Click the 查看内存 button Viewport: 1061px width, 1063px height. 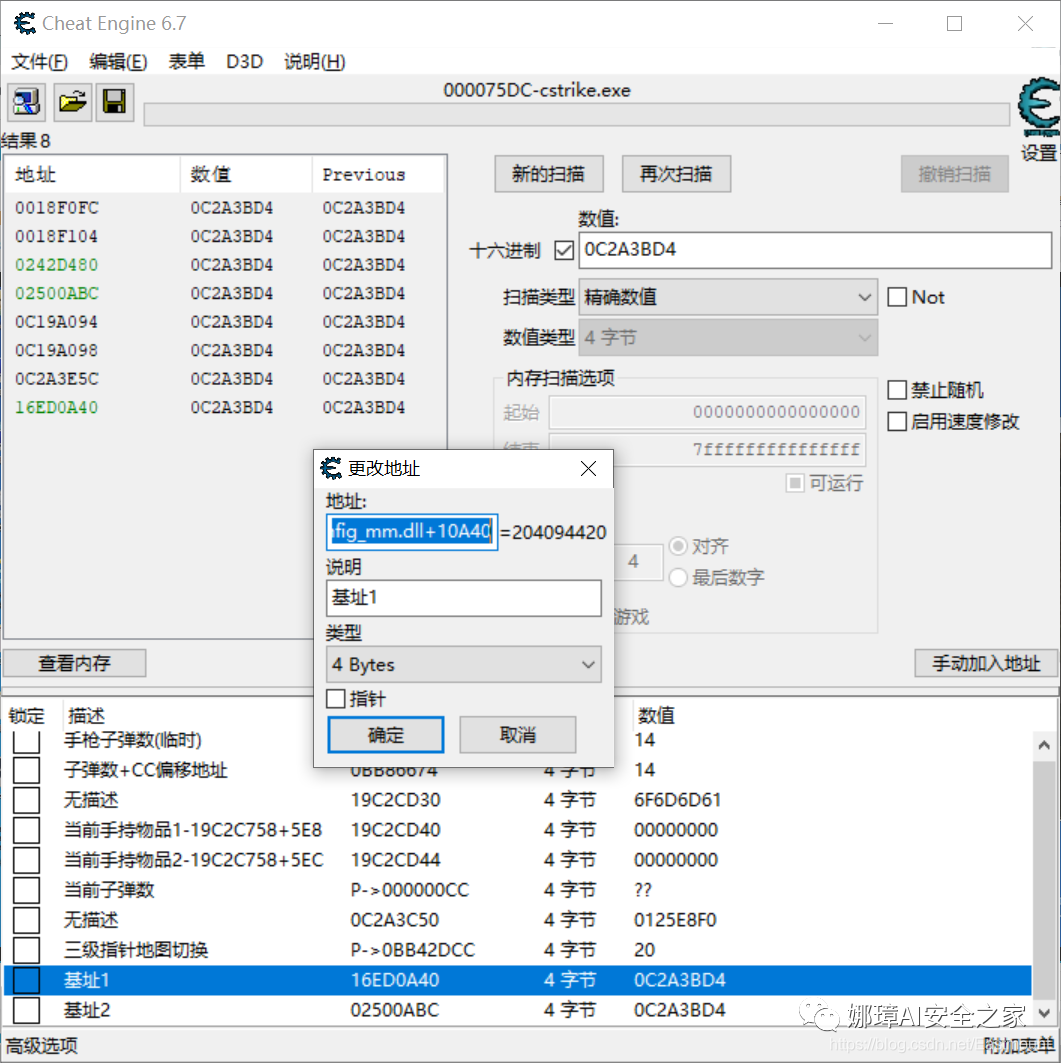click(x=75, y=663)
